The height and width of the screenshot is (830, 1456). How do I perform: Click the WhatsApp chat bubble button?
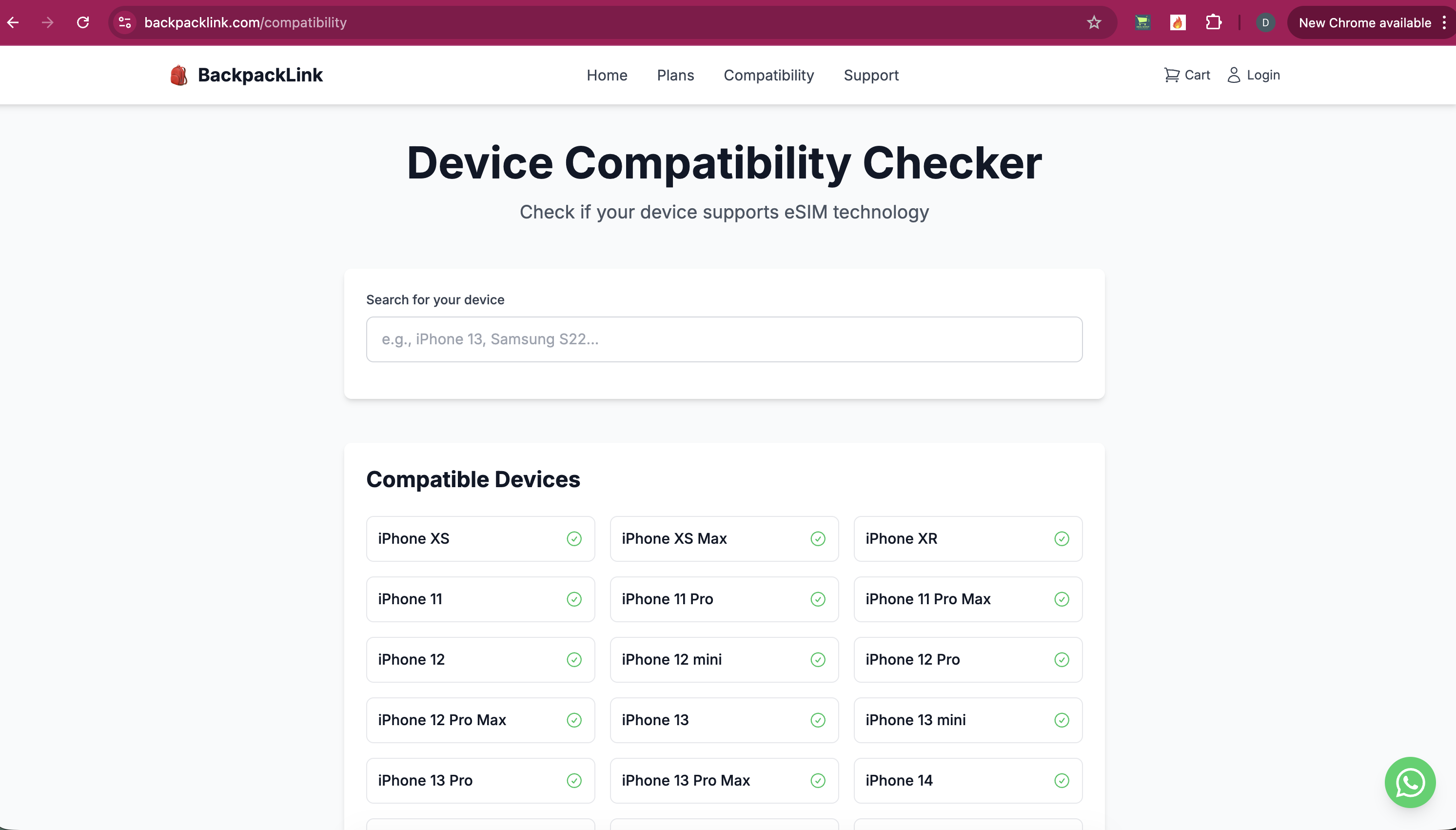[1410, 782]
